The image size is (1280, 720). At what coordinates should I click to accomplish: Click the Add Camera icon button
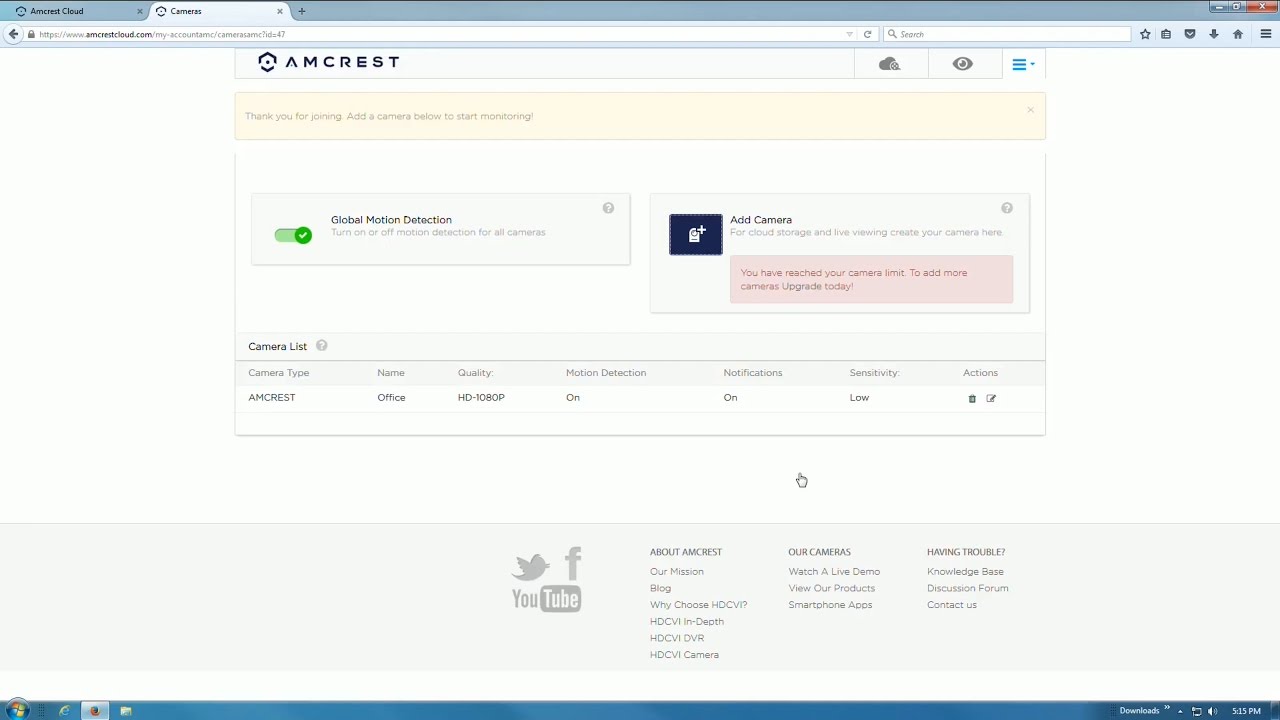point(696,235)
